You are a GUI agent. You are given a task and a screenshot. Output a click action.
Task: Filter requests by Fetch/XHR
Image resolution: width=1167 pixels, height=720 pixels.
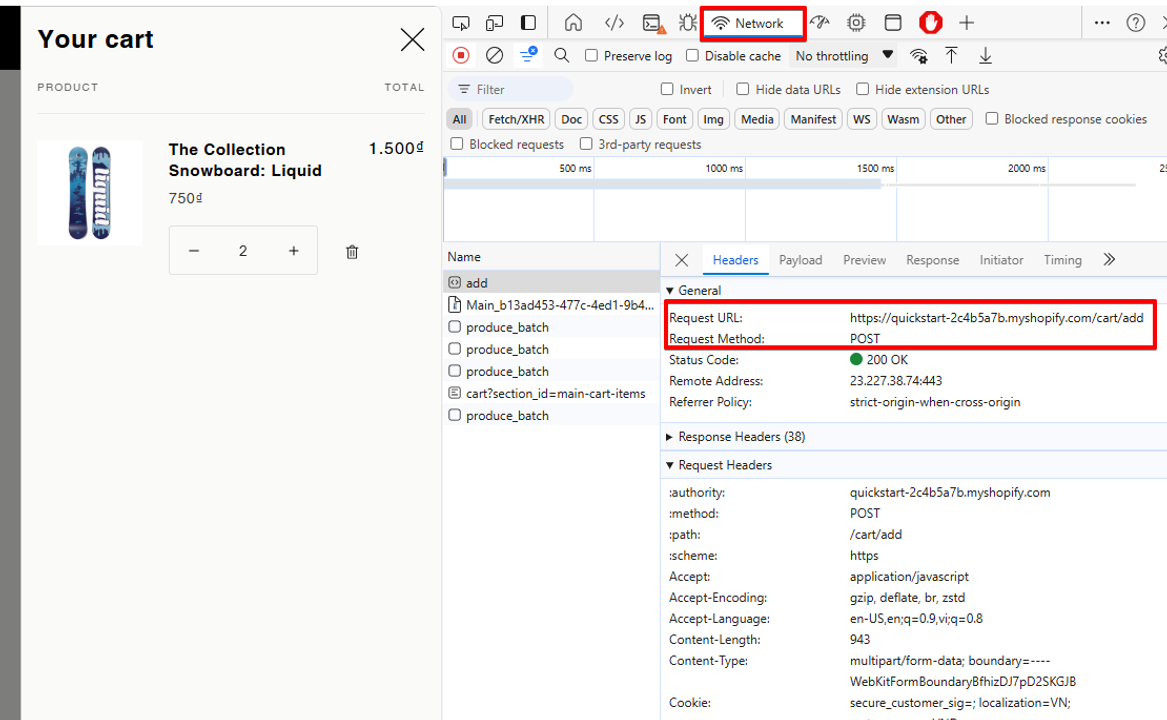pyautogui.click(x=516, y=119)
